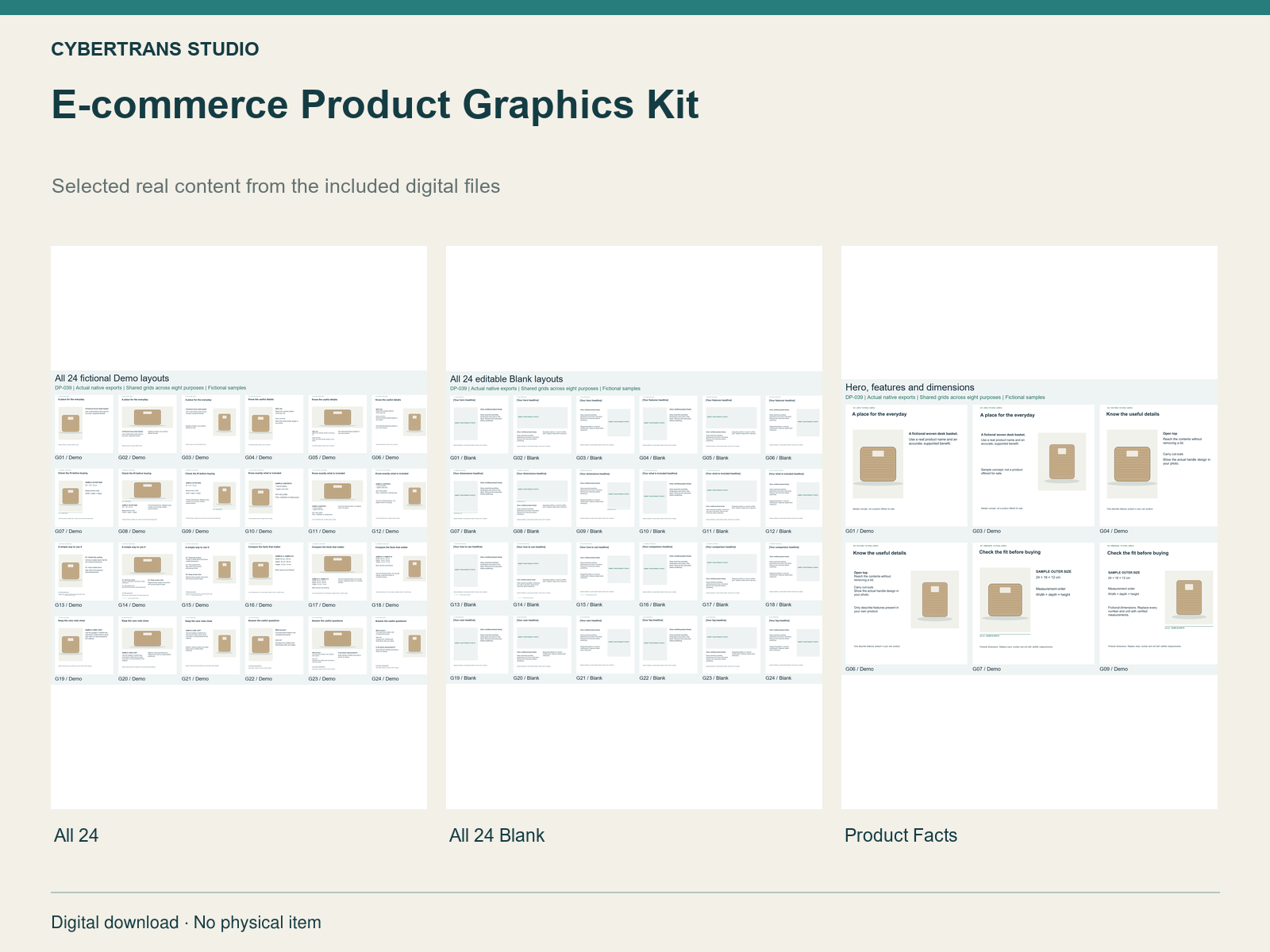This screenshot has height=952, width=1270.
Task: Select G15 / Demo thumbnail
Action: coord(211,572)
